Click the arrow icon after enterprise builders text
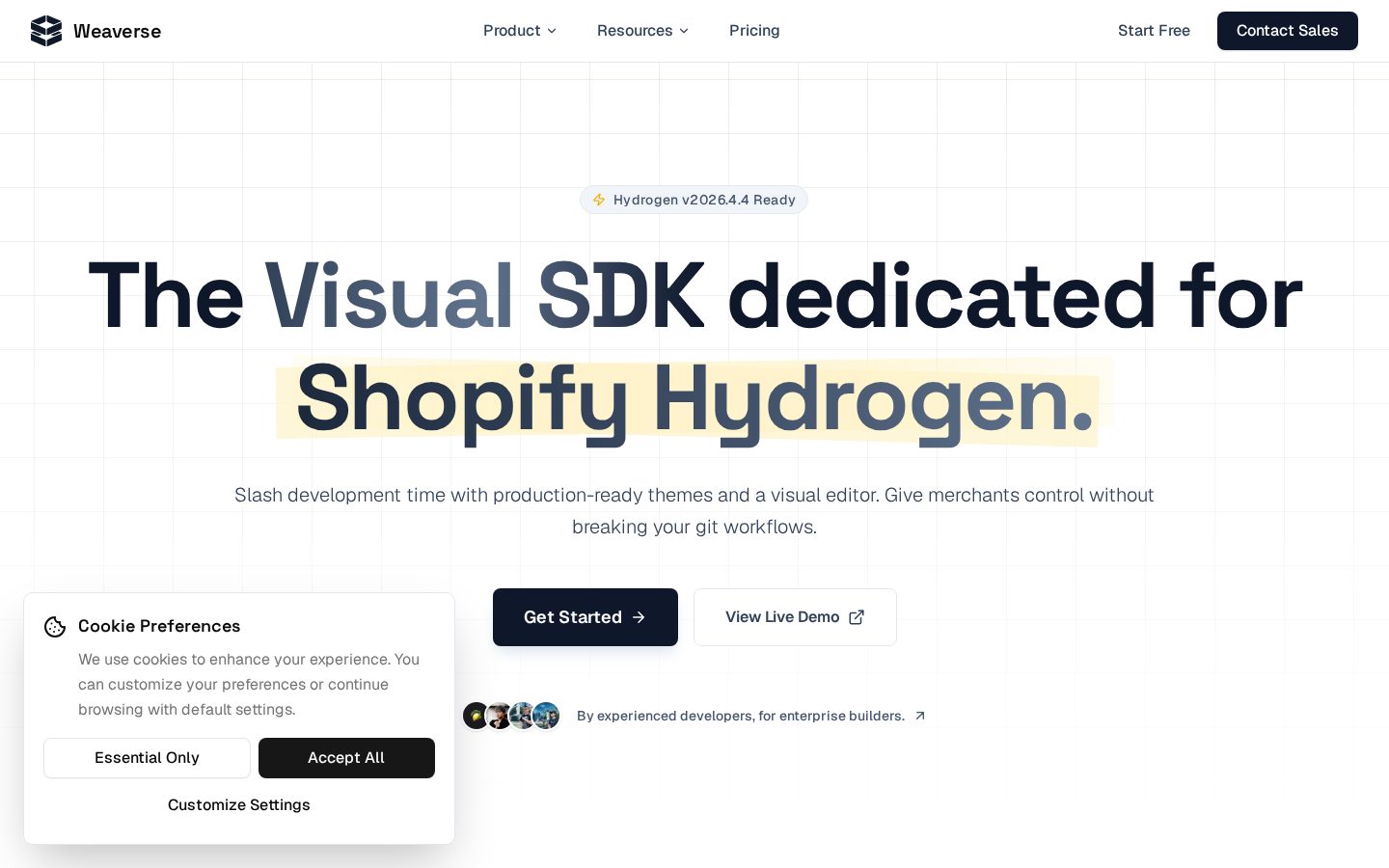This screenshot has height=868, width=1389. click(x=920, y=716)
